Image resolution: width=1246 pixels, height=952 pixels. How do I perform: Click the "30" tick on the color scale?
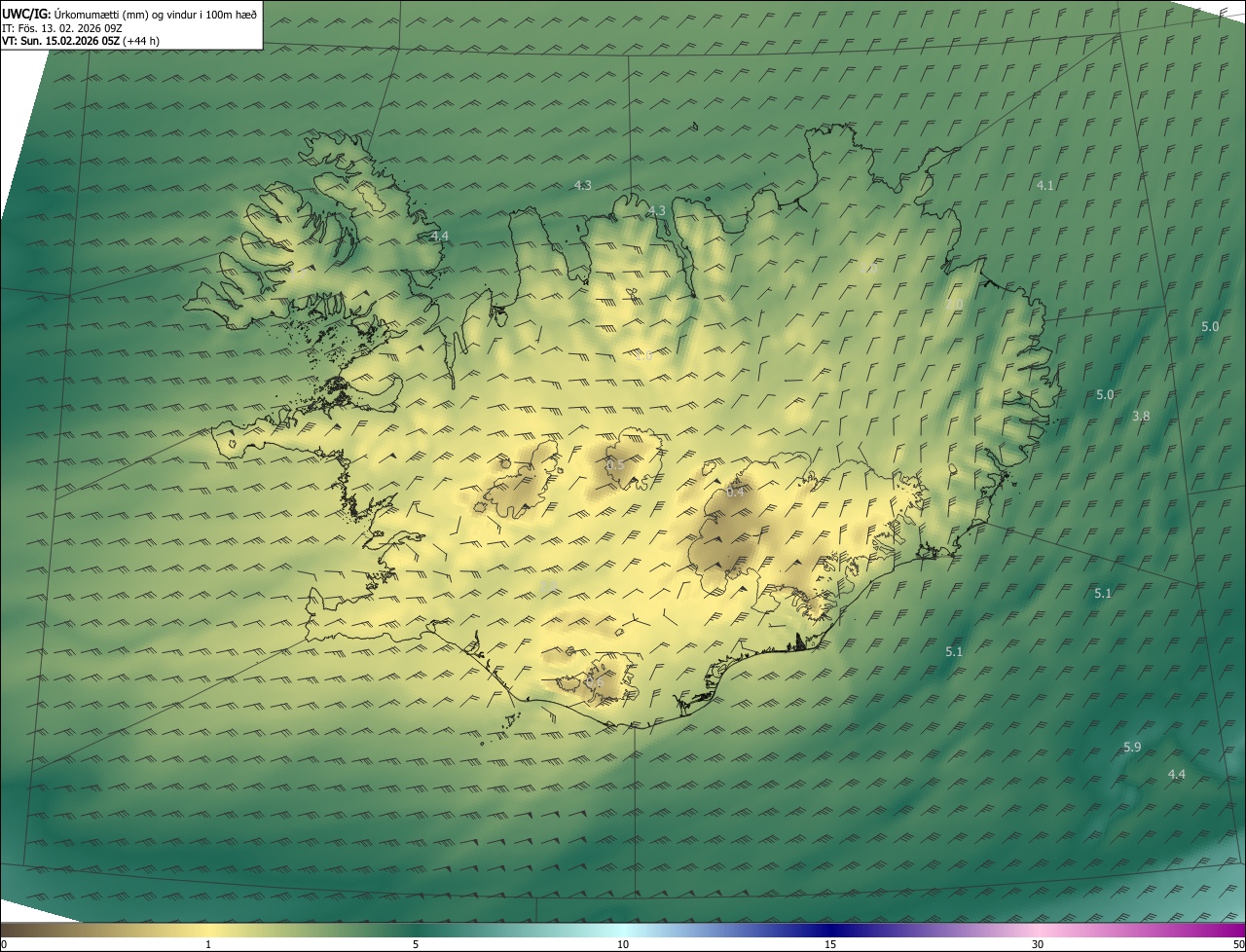click(1038, 944)
